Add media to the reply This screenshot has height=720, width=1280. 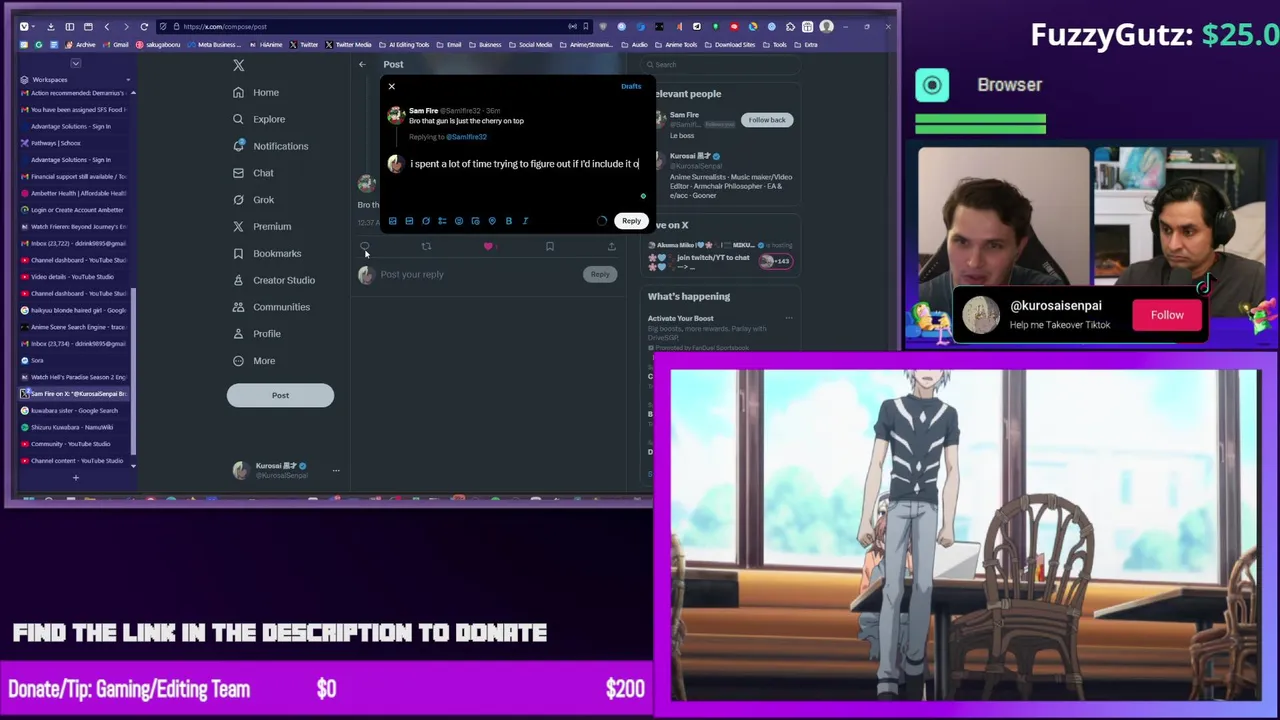(393, 221)
